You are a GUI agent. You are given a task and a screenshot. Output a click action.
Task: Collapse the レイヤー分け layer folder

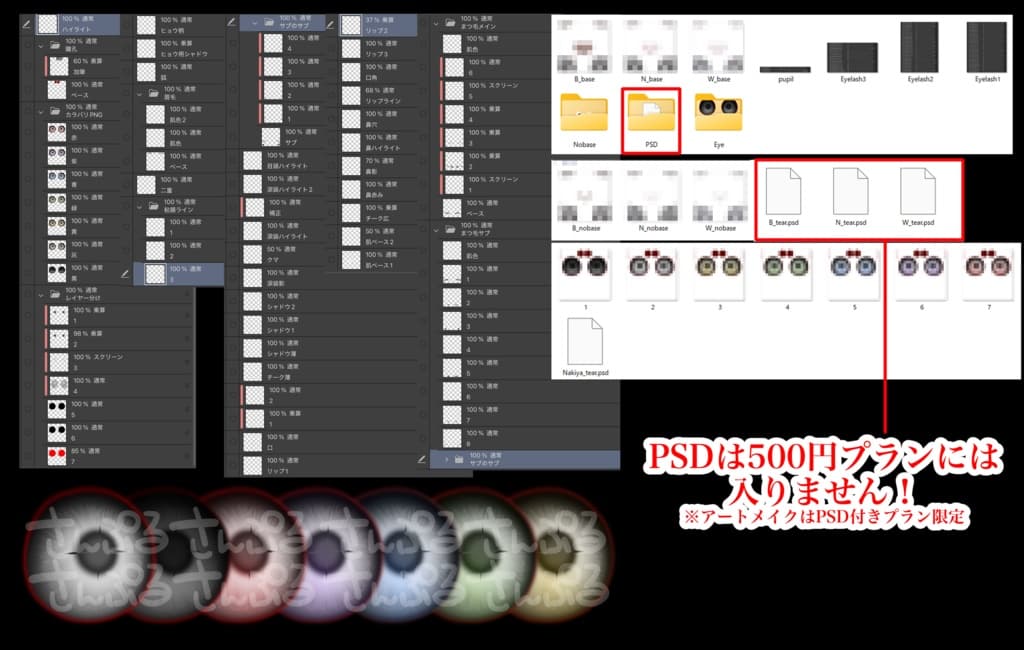[x=41, y=295]
